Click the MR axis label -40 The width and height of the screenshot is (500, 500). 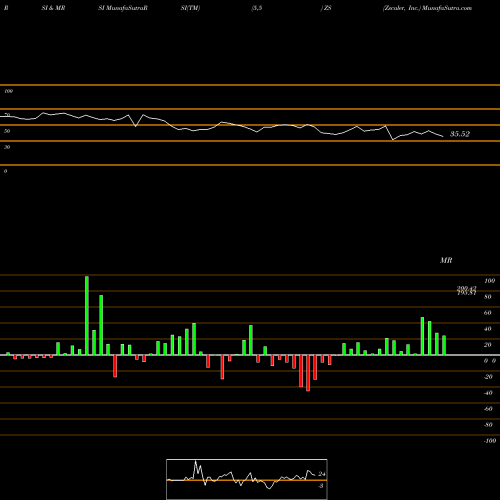[x=488, y=393]
